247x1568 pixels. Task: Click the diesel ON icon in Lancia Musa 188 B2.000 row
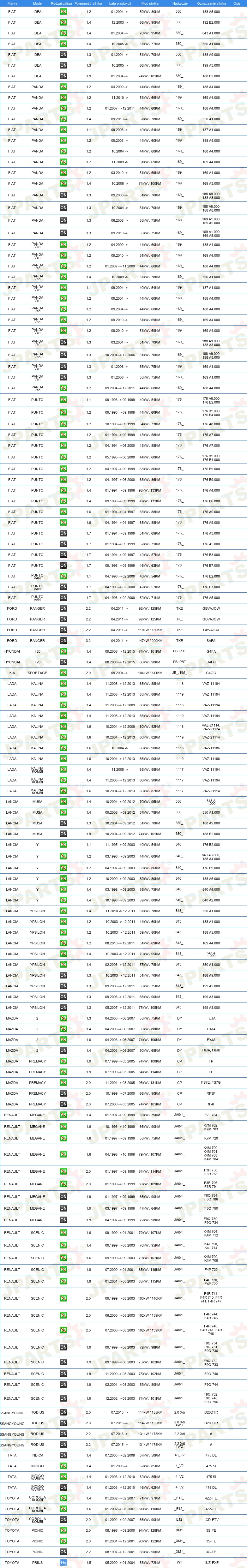click(x=63, y=834)
